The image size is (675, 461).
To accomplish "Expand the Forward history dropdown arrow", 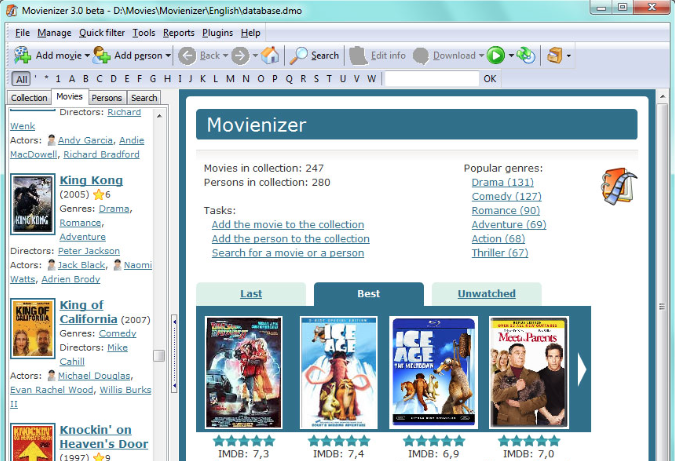I will 255,56.
